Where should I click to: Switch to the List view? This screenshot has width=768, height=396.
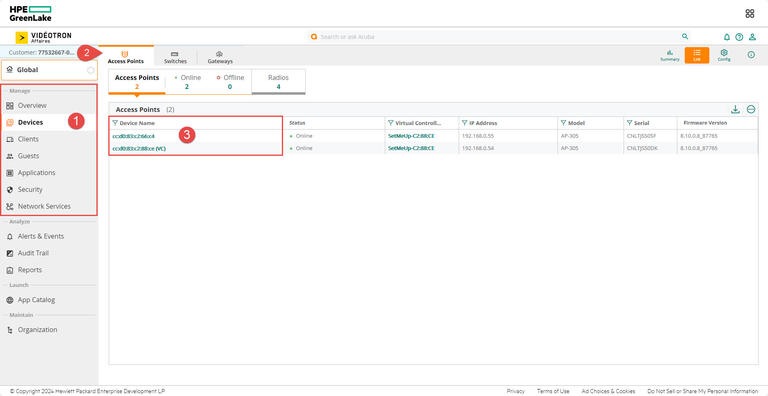[x=696, y=55]
